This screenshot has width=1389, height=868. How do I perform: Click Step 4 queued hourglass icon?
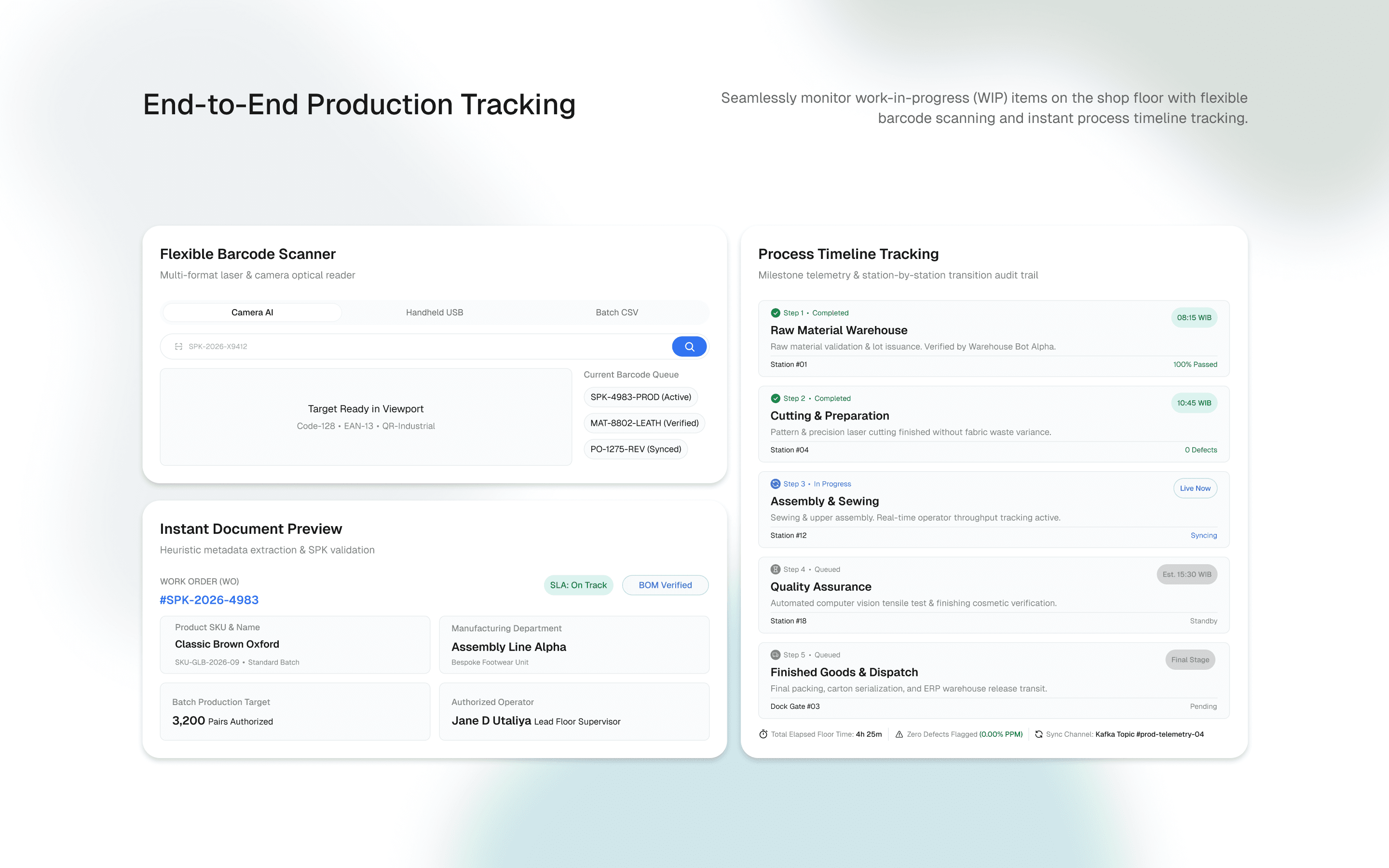coord(776,570)
